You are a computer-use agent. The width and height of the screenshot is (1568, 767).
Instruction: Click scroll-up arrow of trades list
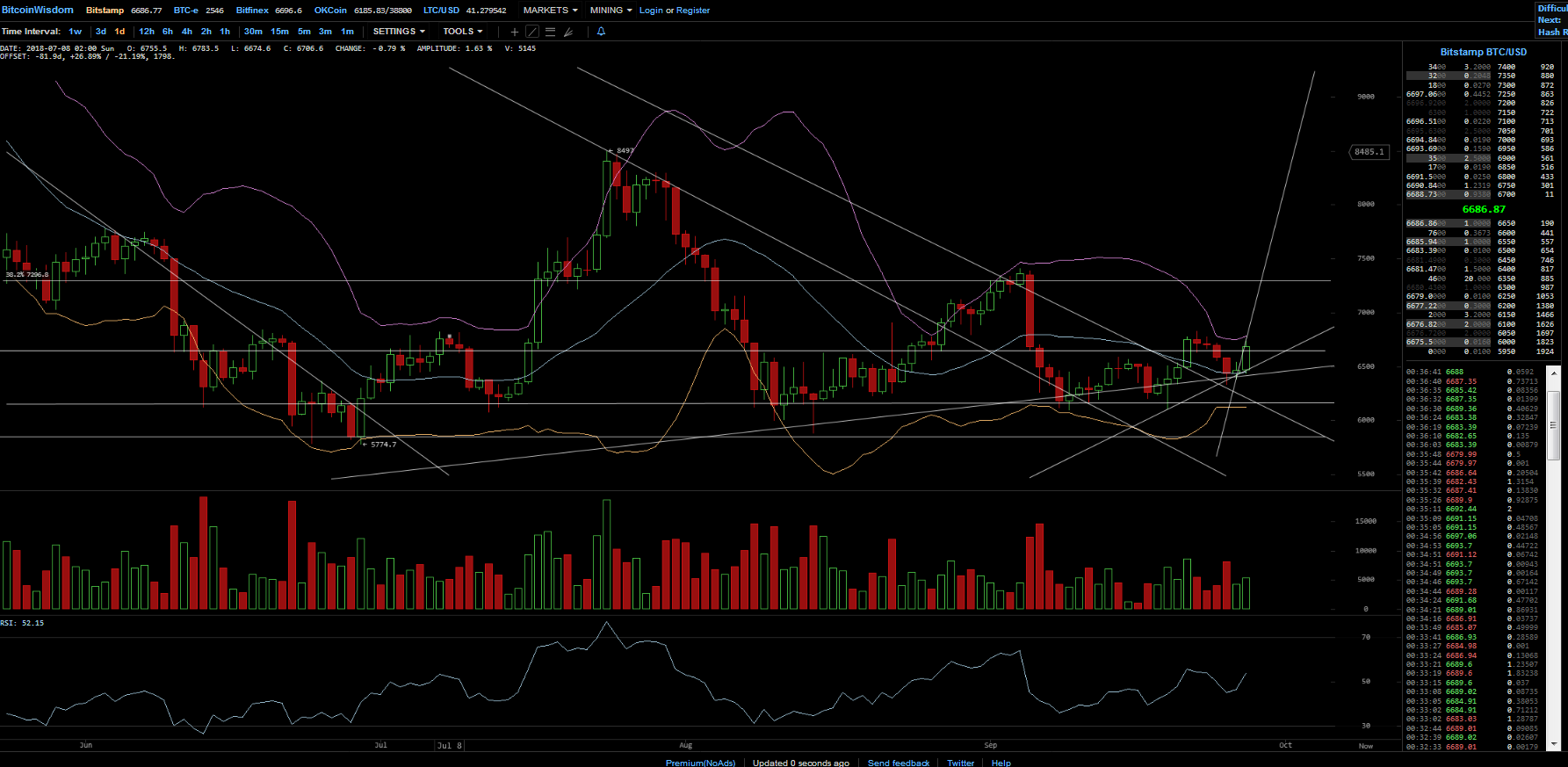click(1553, 373)
